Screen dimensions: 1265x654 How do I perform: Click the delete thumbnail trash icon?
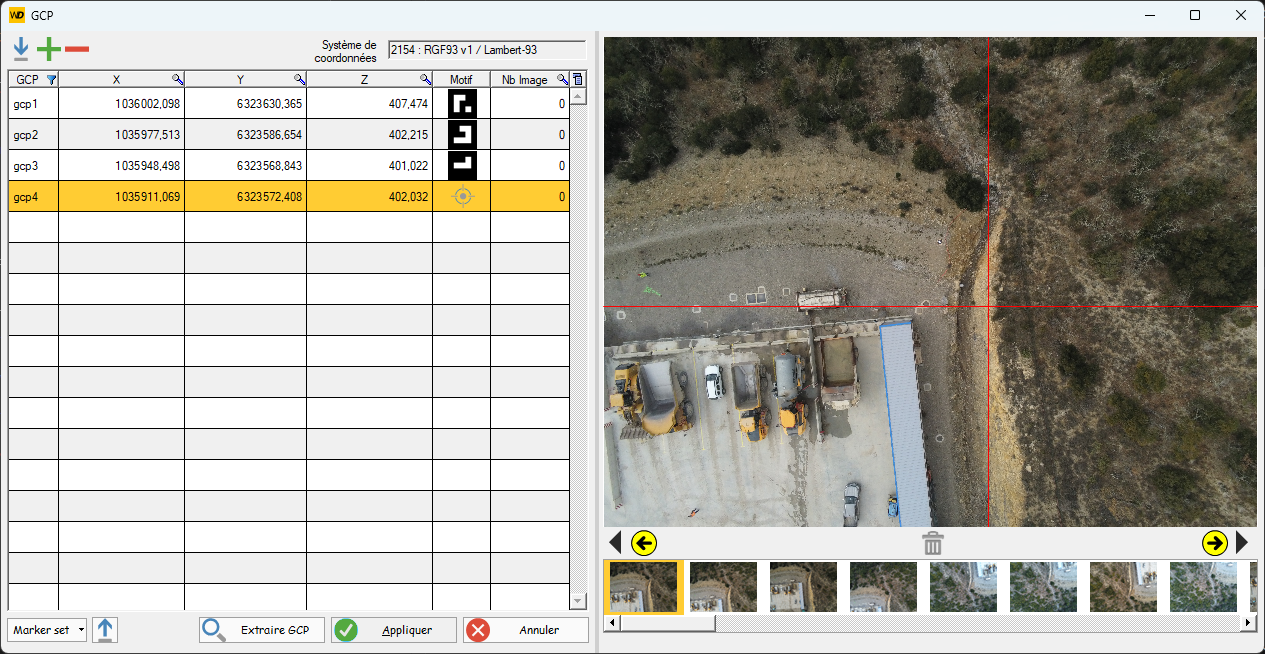932,542
